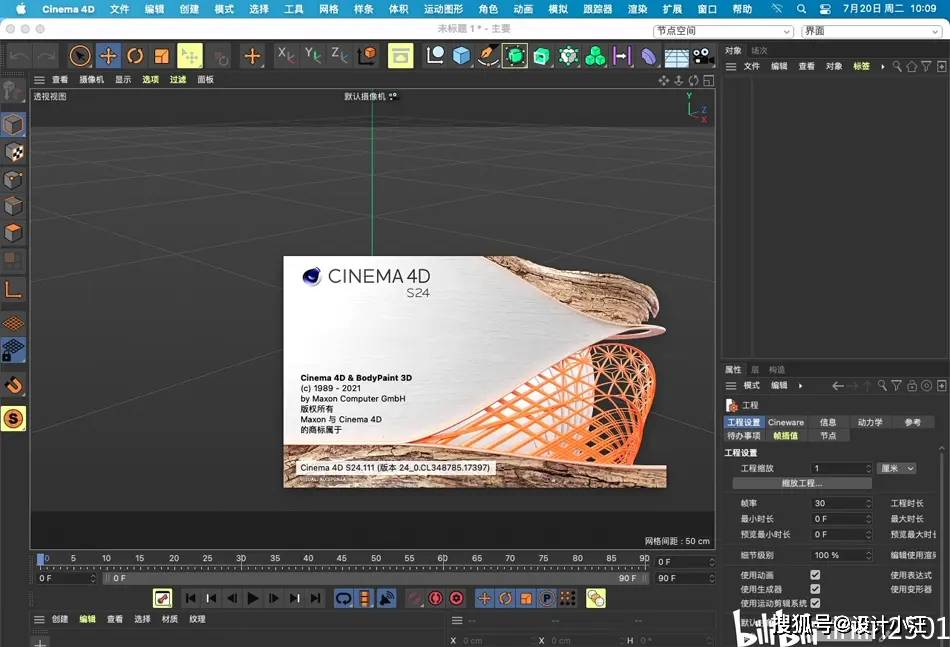Select the Live Selection tool
This screenshot has height=647, width=950.
(80, 56)
